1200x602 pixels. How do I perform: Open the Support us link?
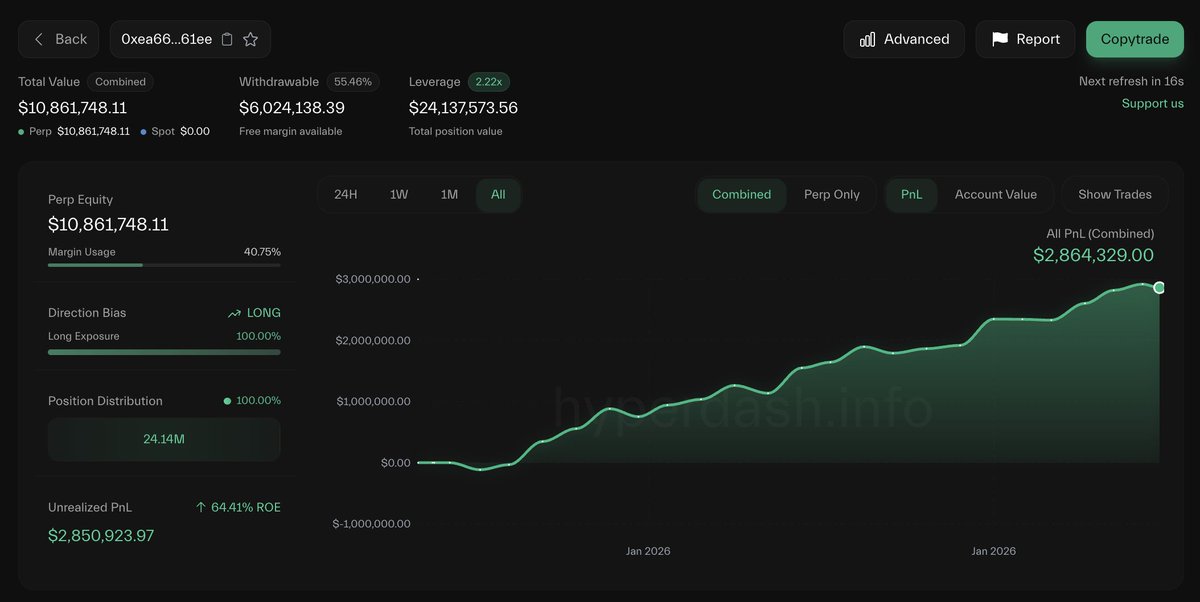click(x=1152, y=104)
